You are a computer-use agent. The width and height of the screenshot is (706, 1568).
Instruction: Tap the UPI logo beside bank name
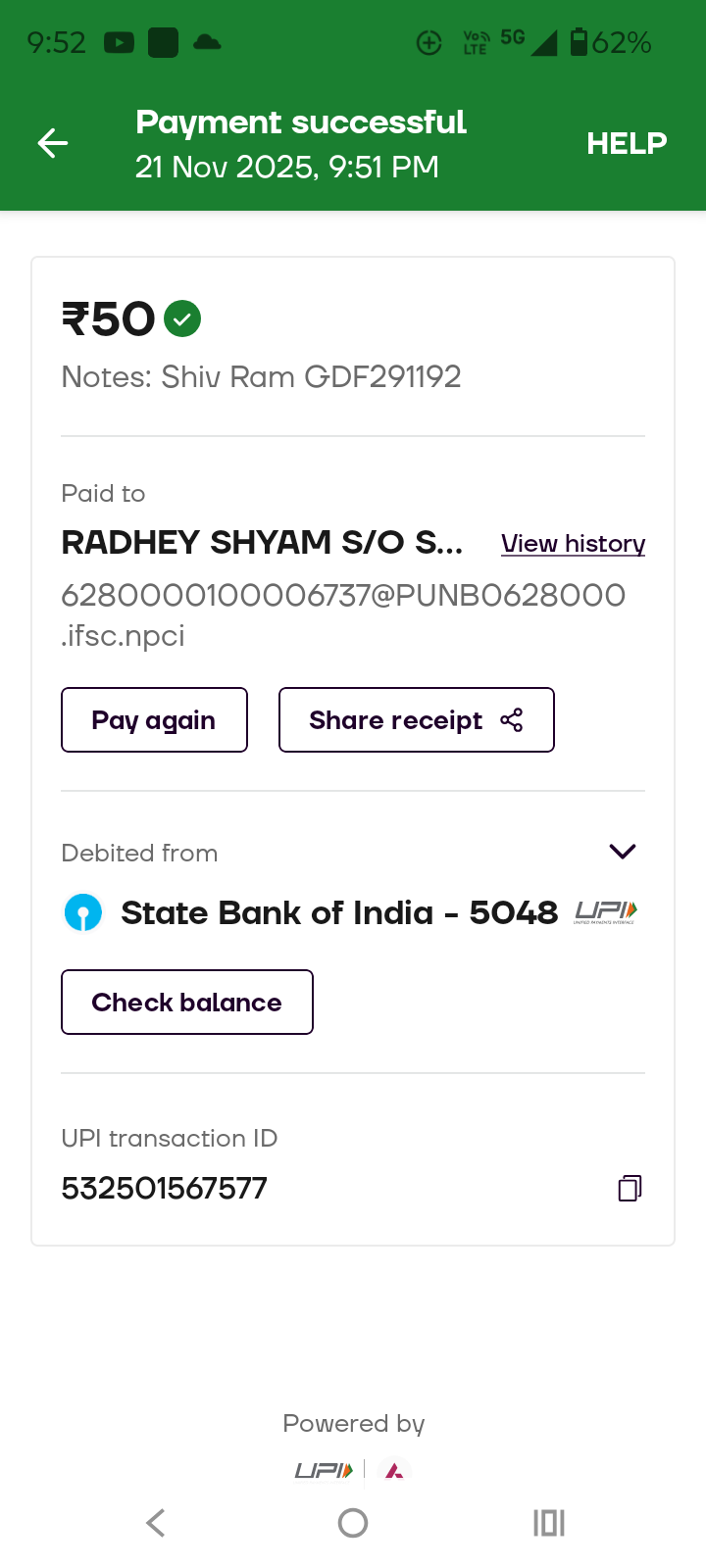click(x=606, y=912)
